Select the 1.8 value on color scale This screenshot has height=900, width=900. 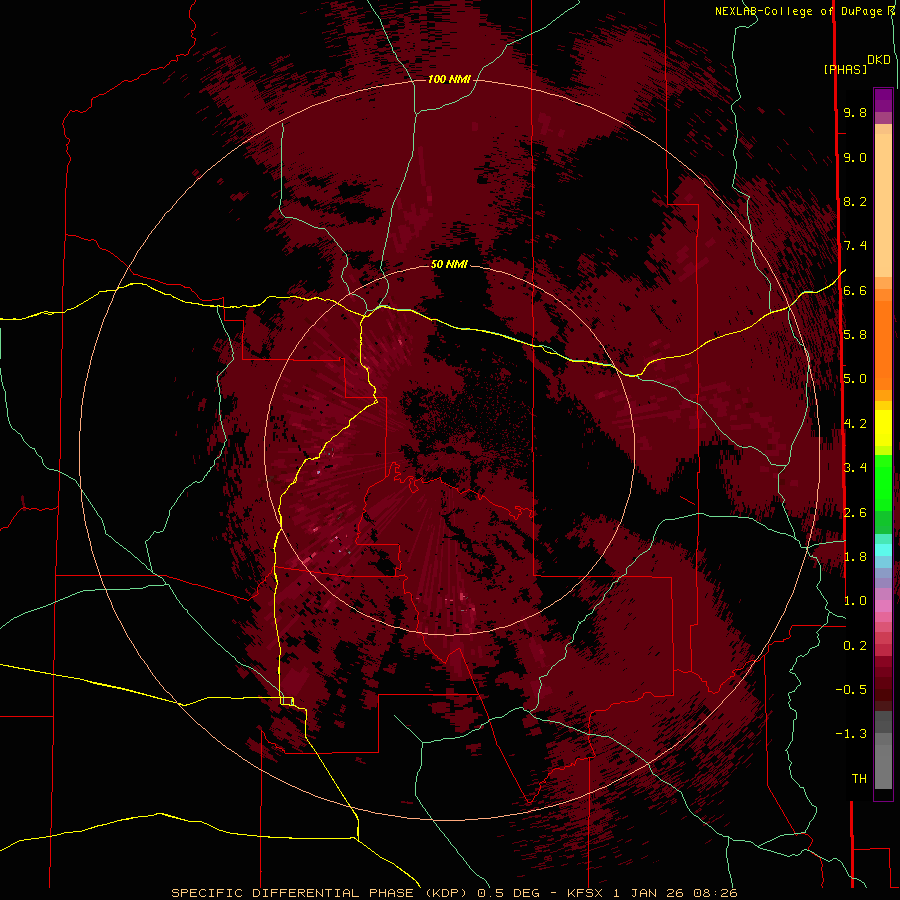click(x=855, y=557)
